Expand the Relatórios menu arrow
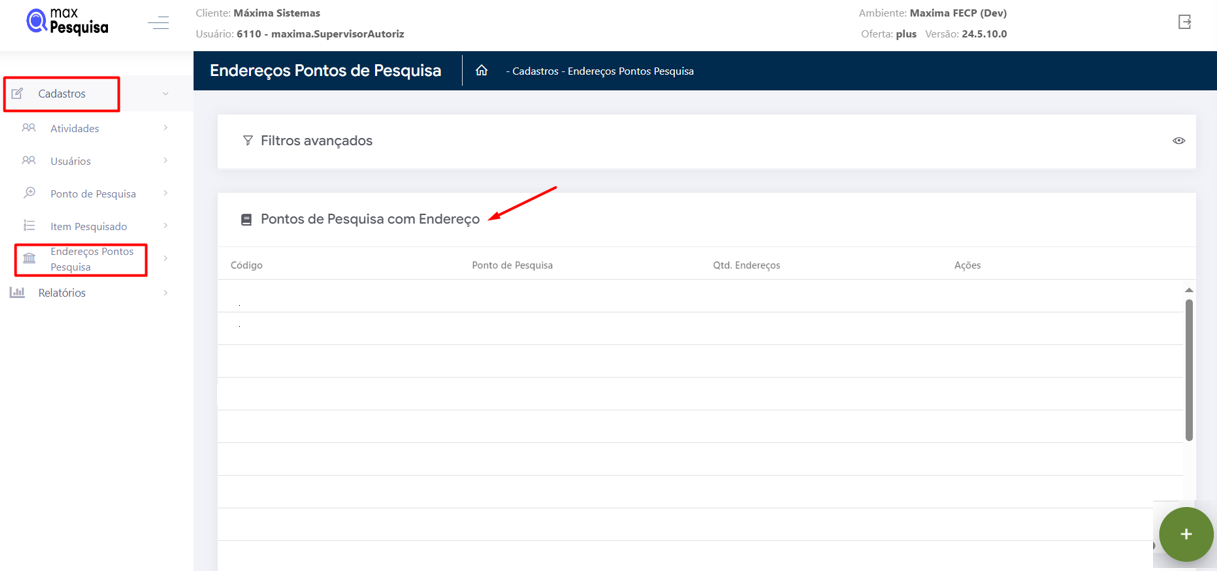The image size is (1218, 571). [x=165, y=293]
